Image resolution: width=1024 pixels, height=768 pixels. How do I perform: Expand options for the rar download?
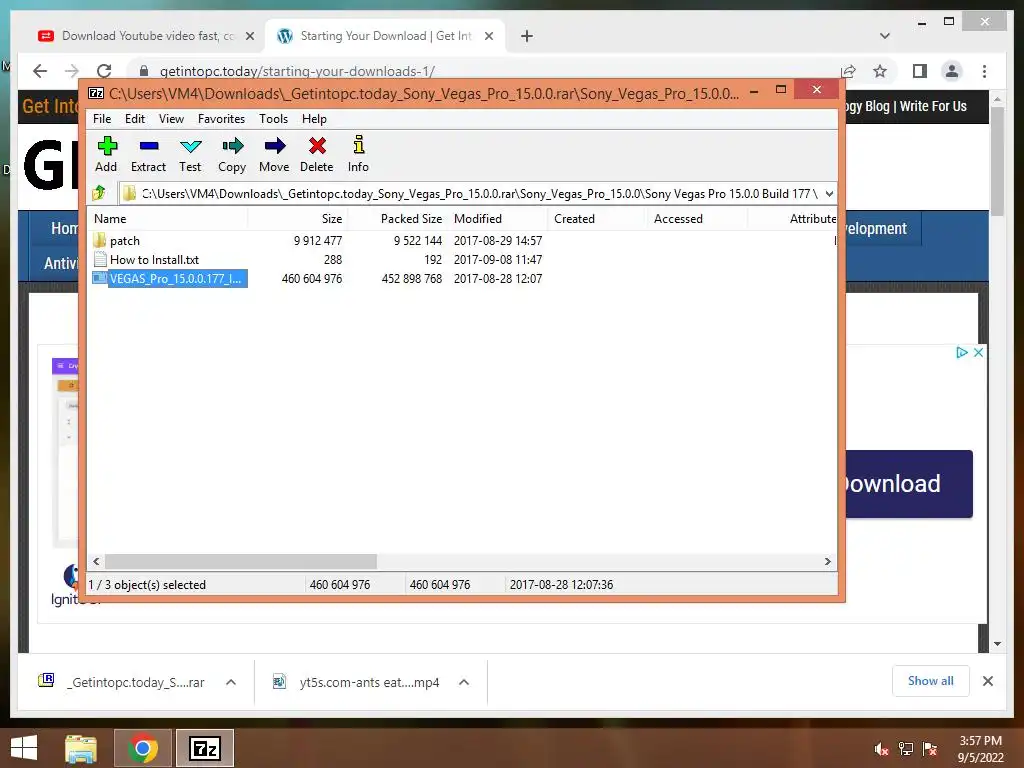tap(231, 682)
